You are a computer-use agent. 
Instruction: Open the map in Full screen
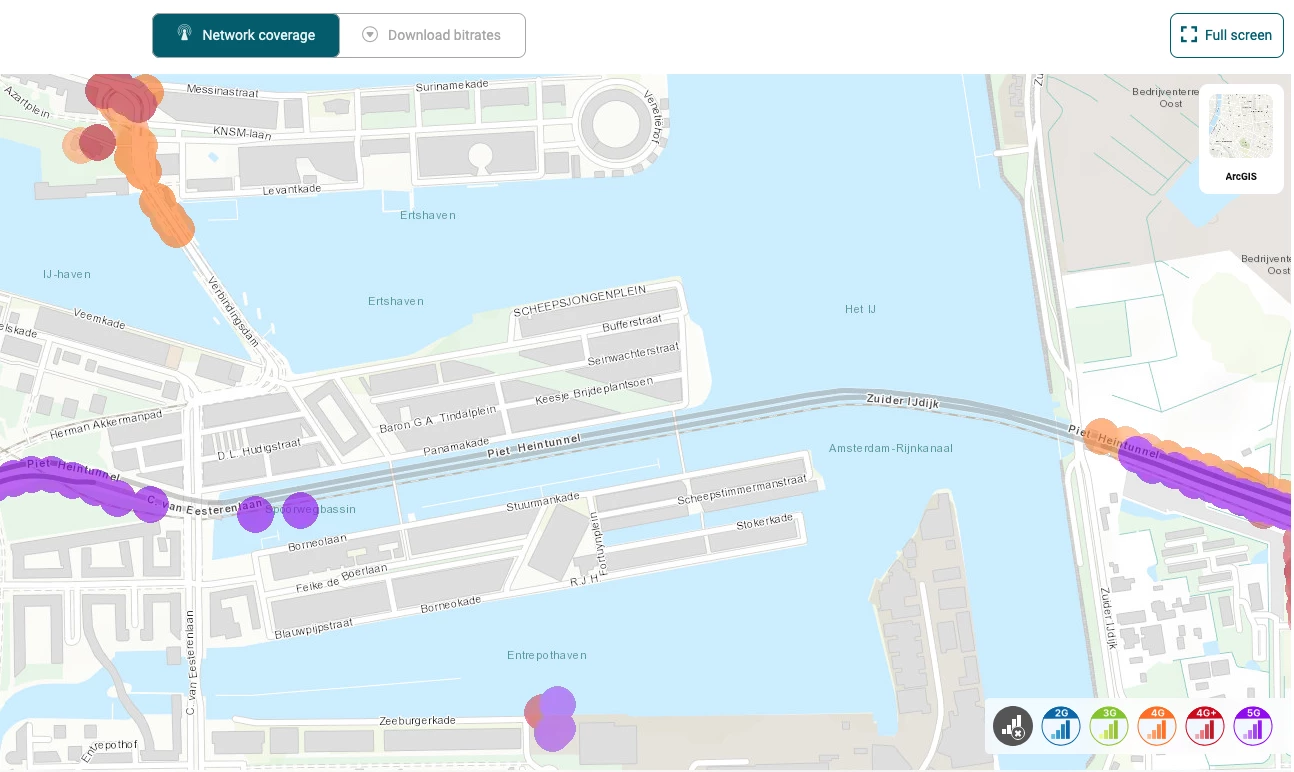(1227, 35)
